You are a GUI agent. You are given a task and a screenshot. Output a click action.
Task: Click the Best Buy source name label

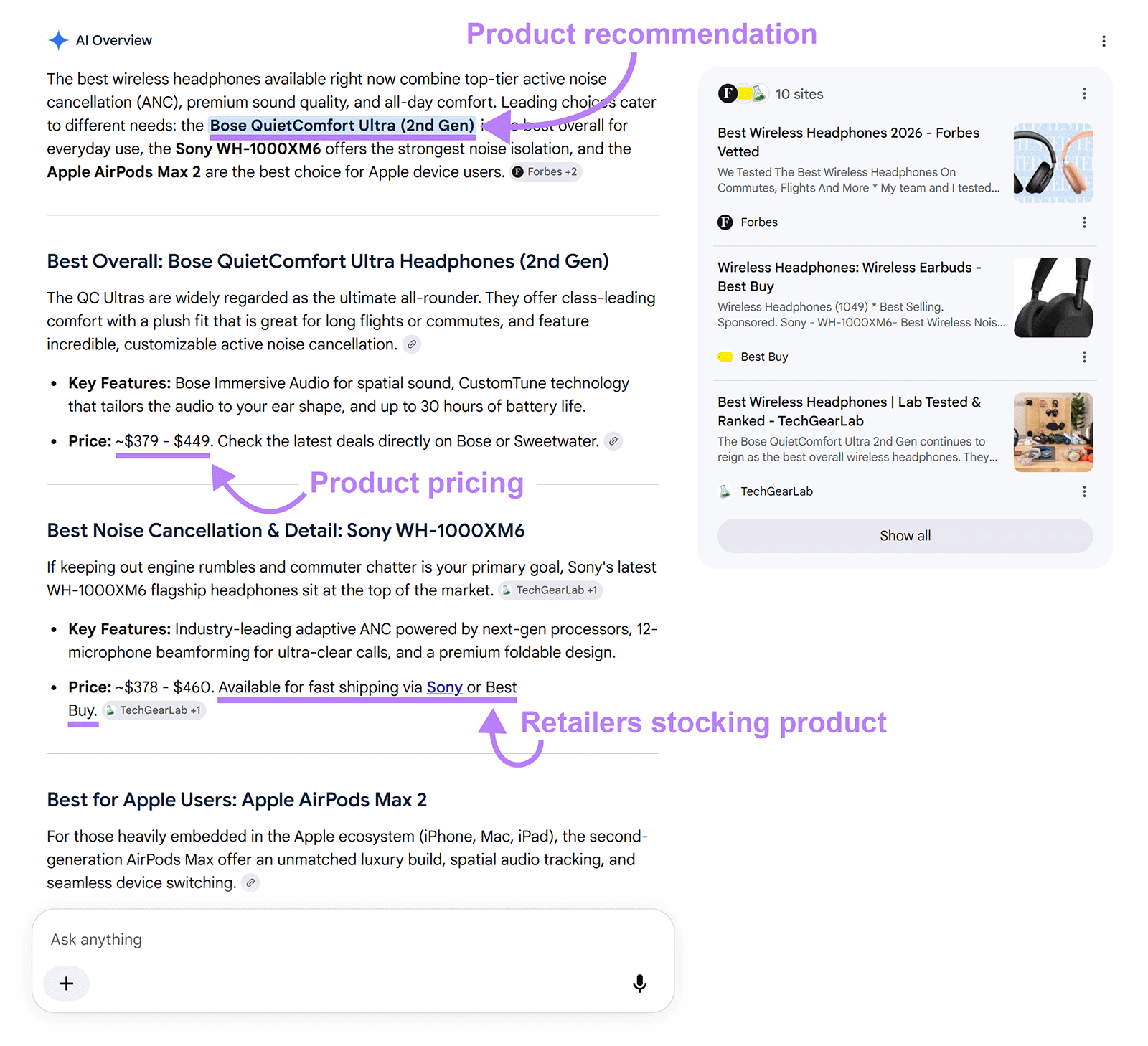[764, 357]
